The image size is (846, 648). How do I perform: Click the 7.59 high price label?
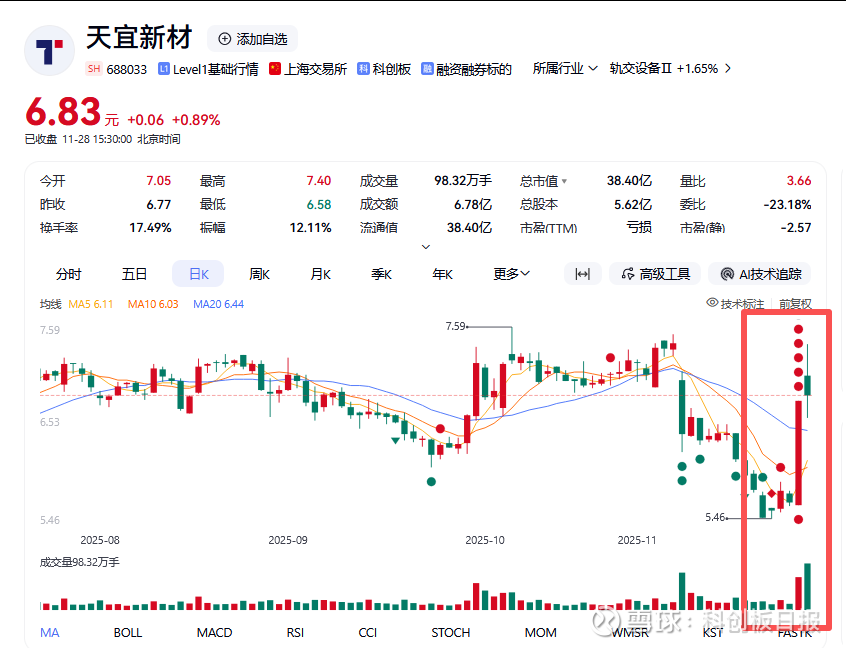click(x=455, y=326)
